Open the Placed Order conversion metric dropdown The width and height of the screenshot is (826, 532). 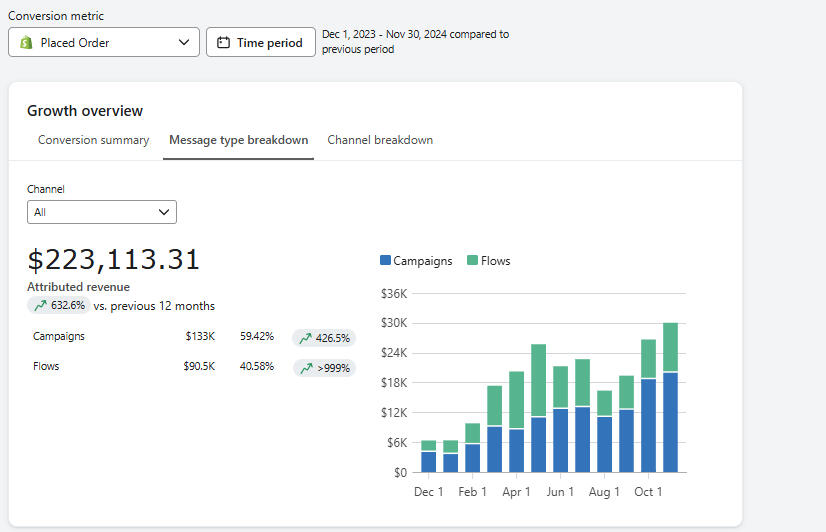(x=104, y=43)
